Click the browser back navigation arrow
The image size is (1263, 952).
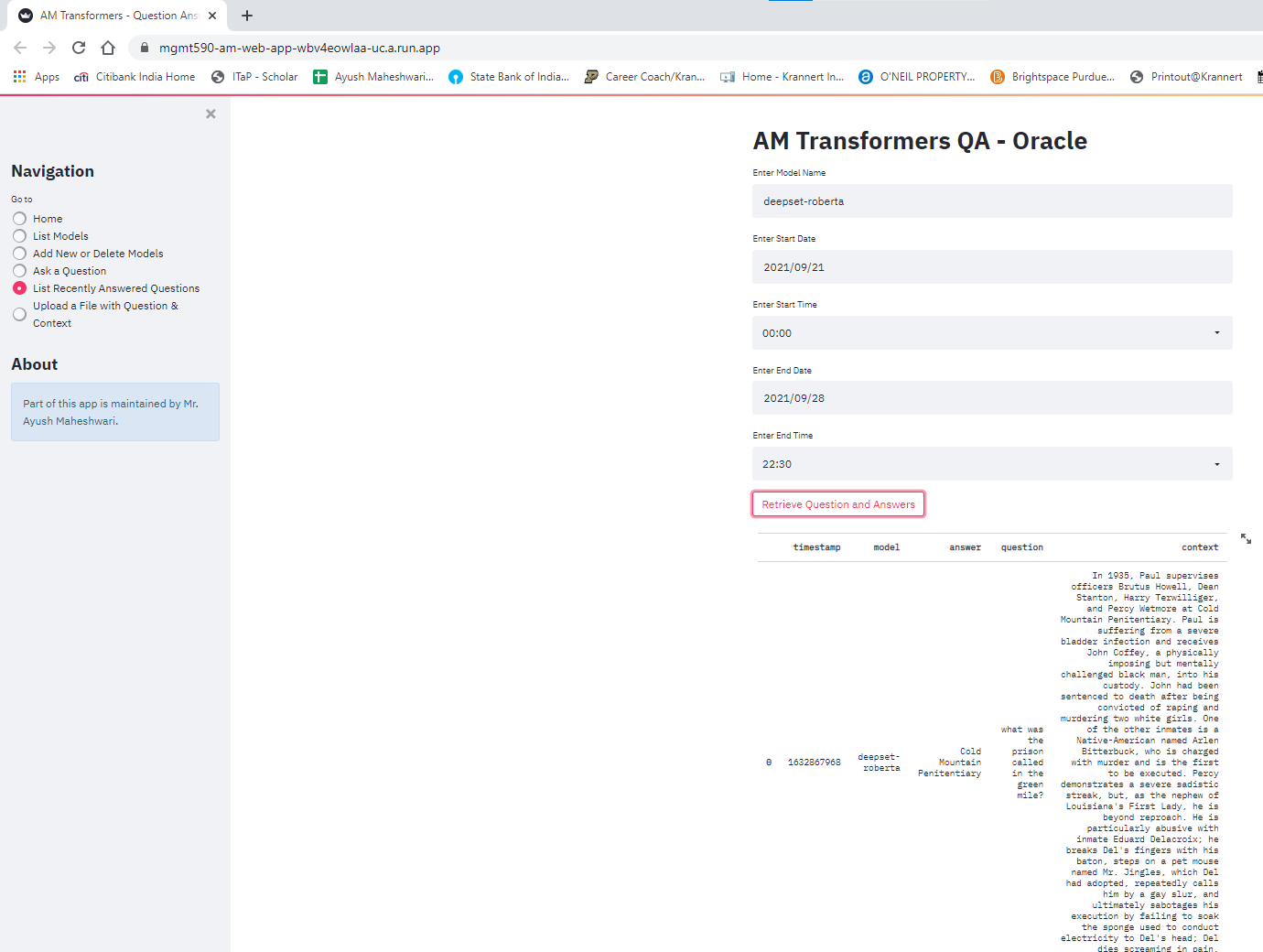pyautogui.click(x=19, y=47)
